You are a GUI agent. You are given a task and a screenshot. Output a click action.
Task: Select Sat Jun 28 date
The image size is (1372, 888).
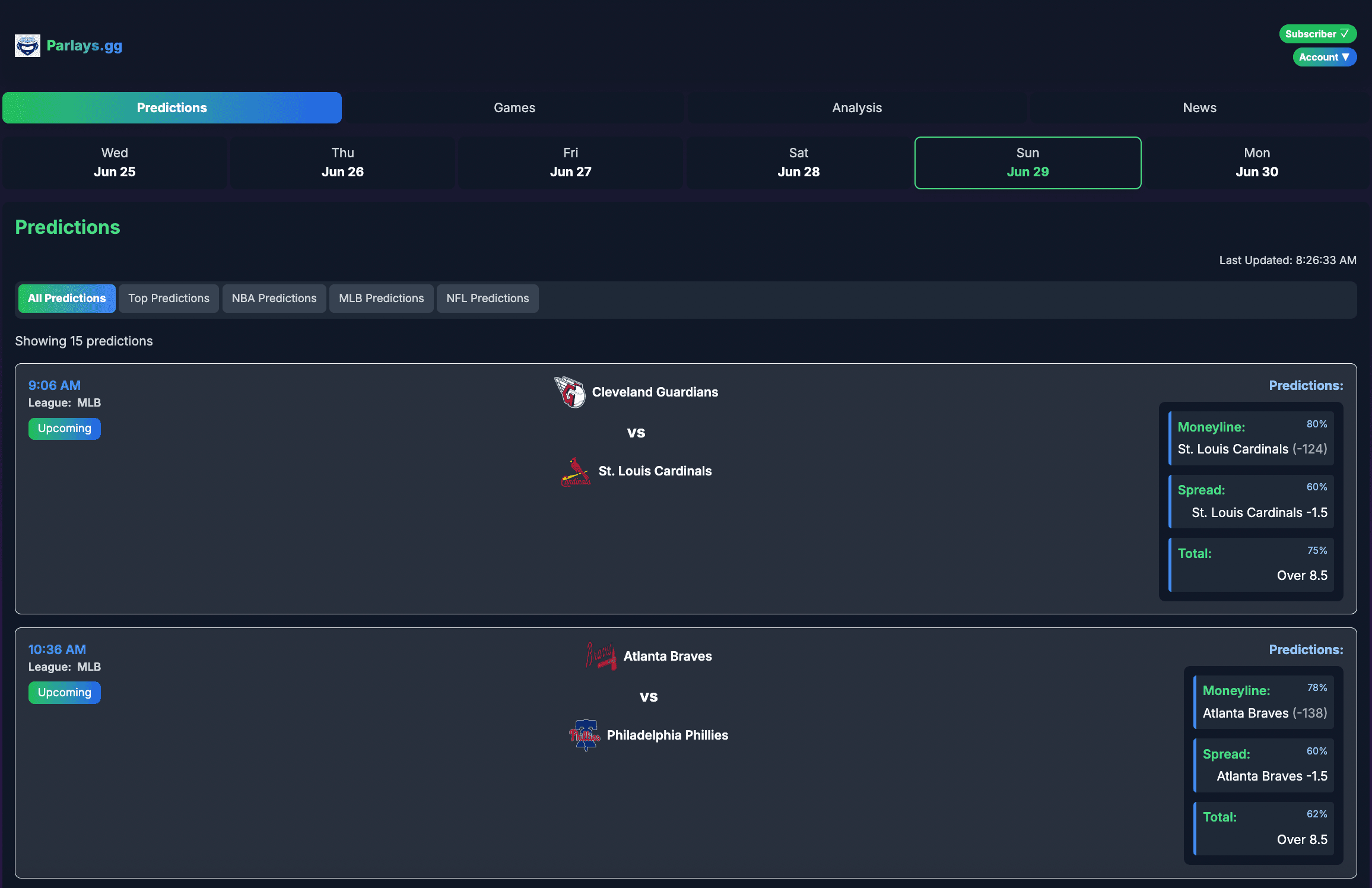(x=799, y=163)
